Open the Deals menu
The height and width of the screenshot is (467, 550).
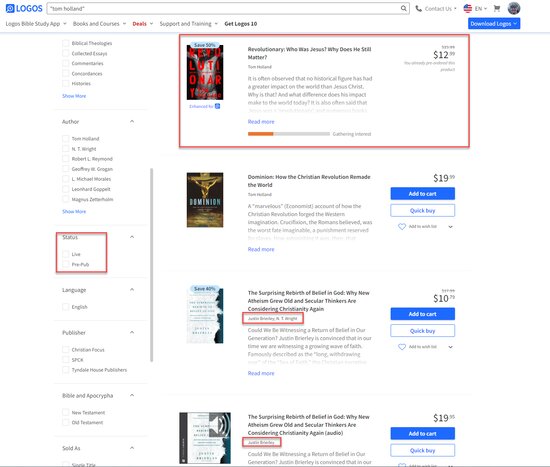click(142, 24)
